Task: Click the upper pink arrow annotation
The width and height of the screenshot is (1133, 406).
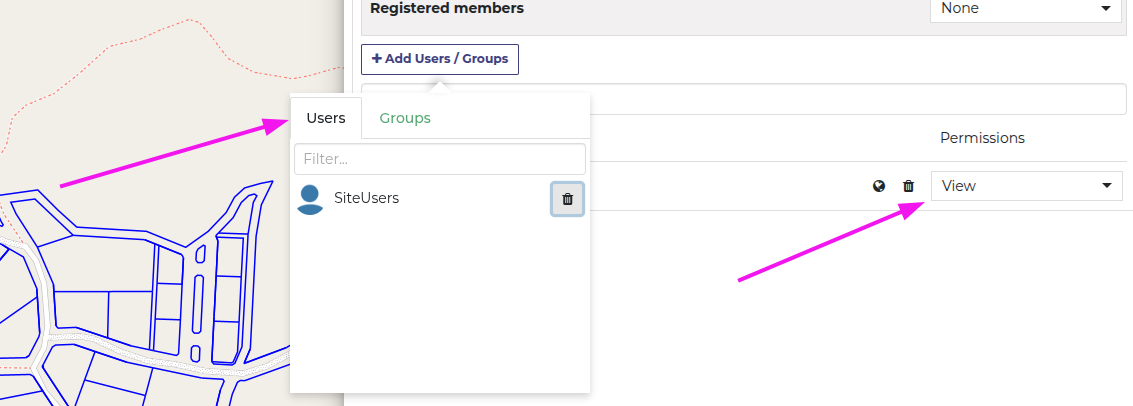Action: [173, 155]
